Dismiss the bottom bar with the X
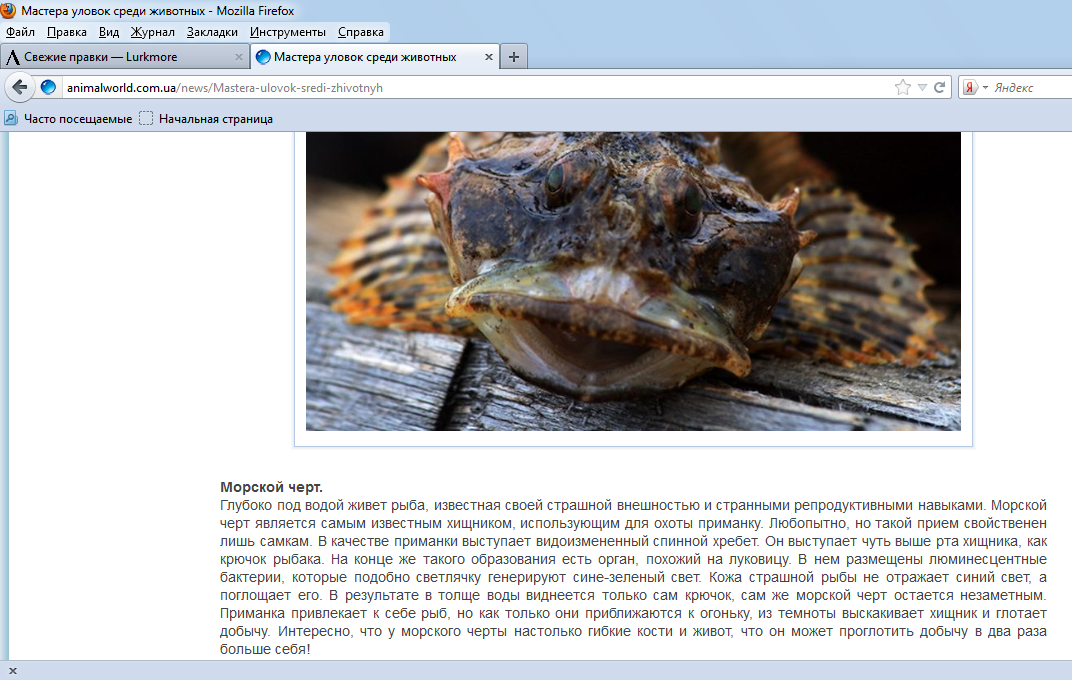This screenshot has width=1072, height=680. coord(13,670)
